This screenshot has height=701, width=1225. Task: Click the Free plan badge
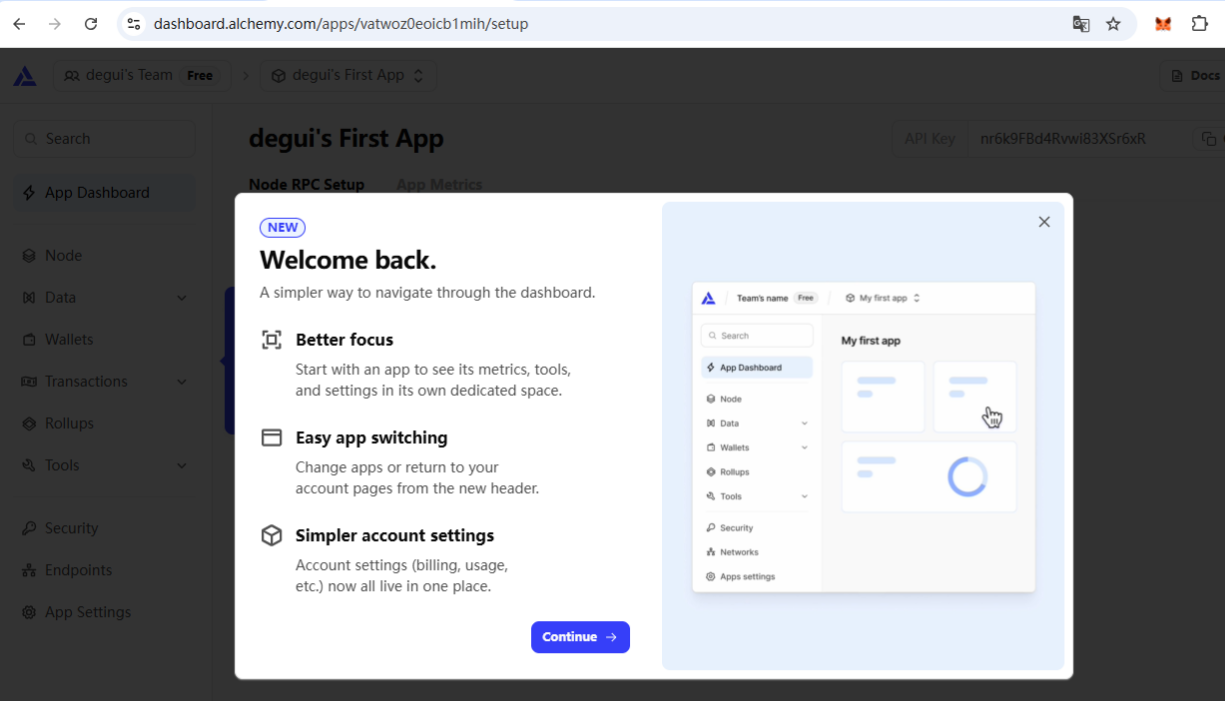(200, 76)
